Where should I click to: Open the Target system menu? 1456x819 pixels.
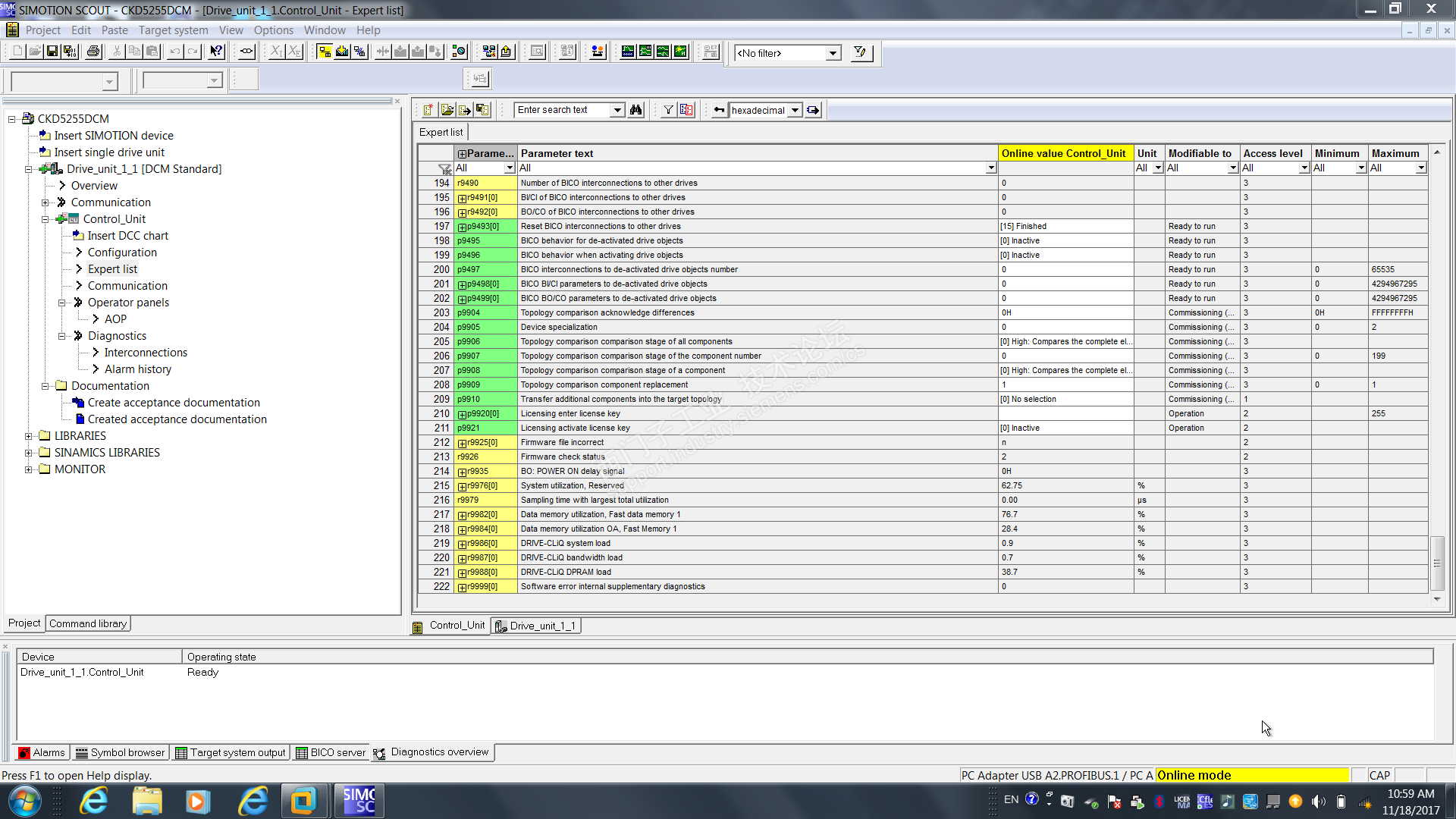pos(173,30)
